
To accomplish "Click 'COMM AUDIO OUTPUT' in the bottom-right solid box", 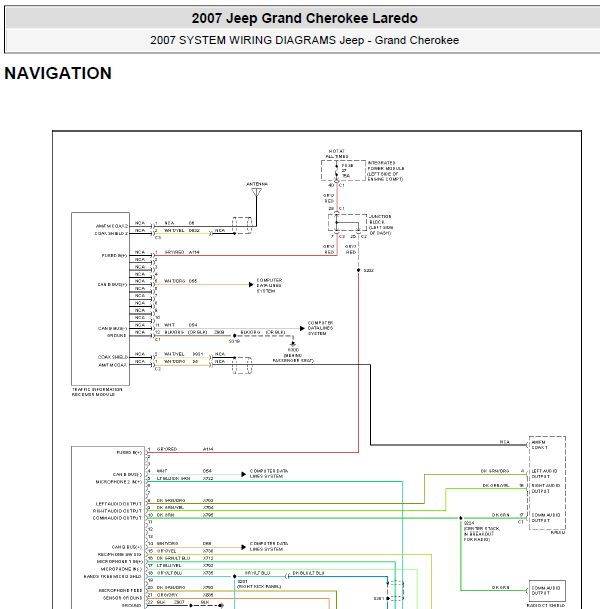I will pos(546,590).
